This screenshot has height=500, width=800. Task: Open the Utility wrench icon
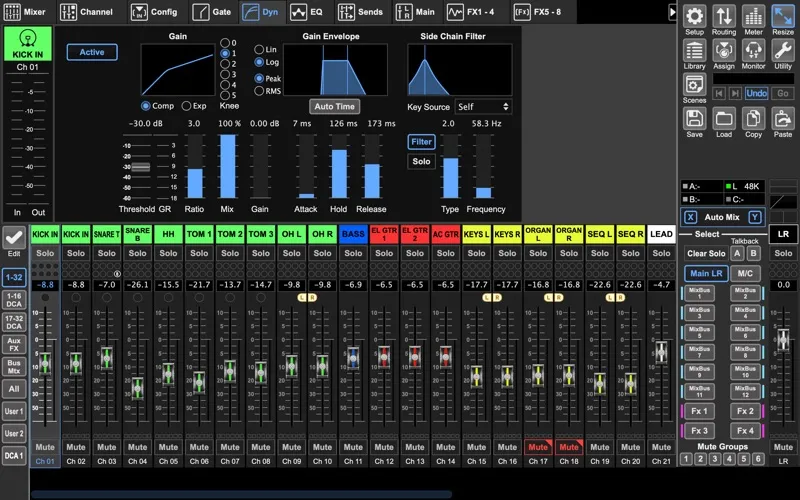pos(783,50)
